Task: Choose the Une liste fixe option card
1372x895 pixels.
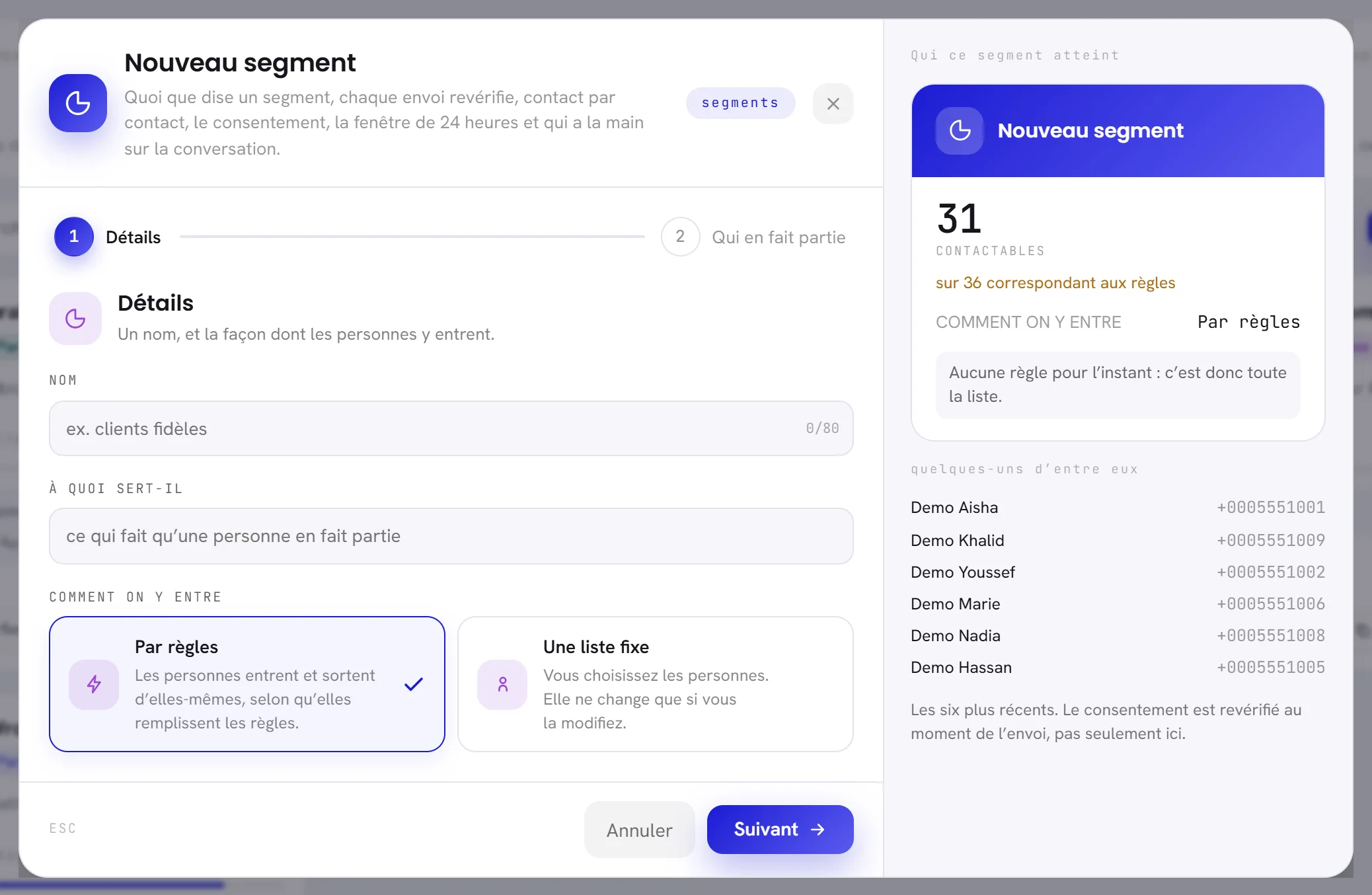Action: pos(656,684)
